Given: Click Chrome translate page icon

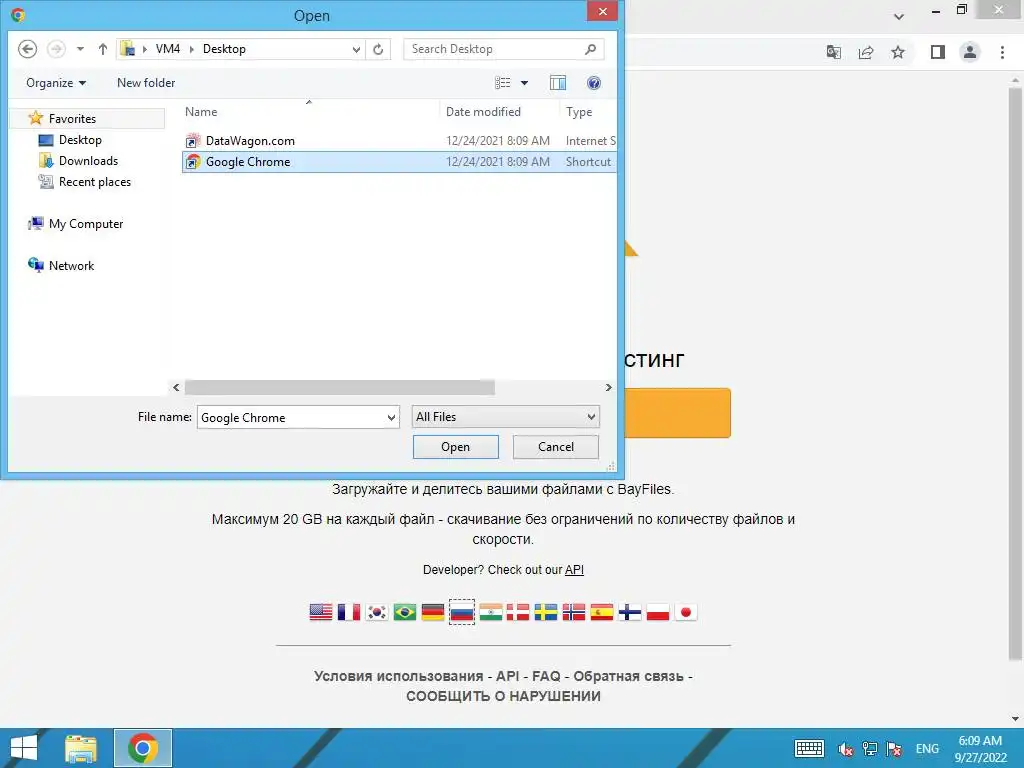Looking at the screenshot, I should click(x=833, y=52).
